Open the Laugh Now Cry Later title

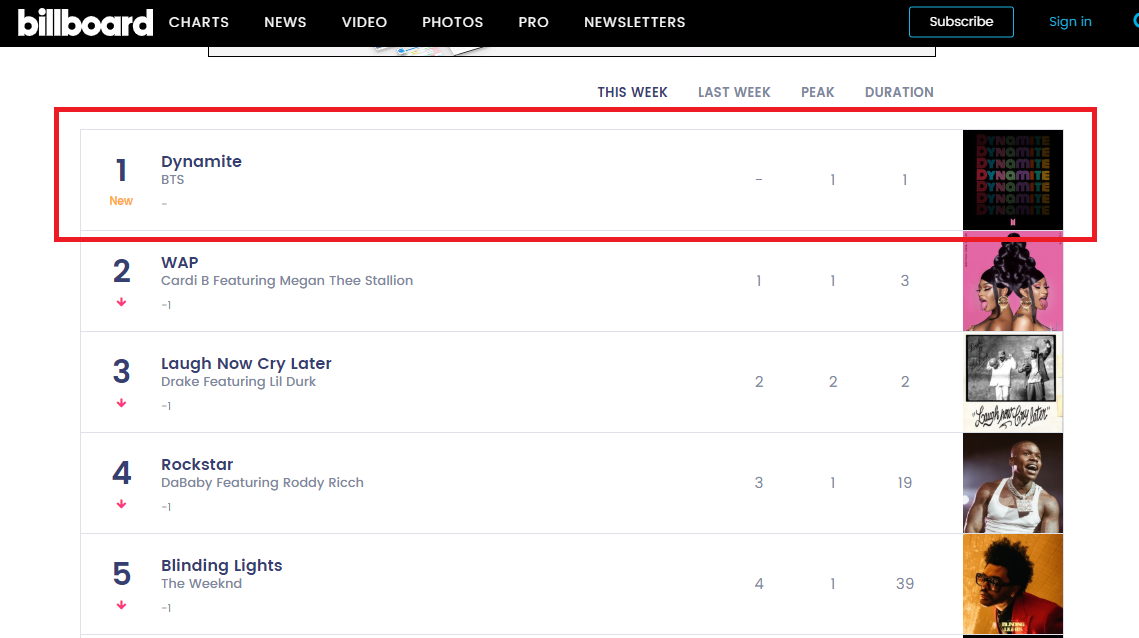(246, 363)
